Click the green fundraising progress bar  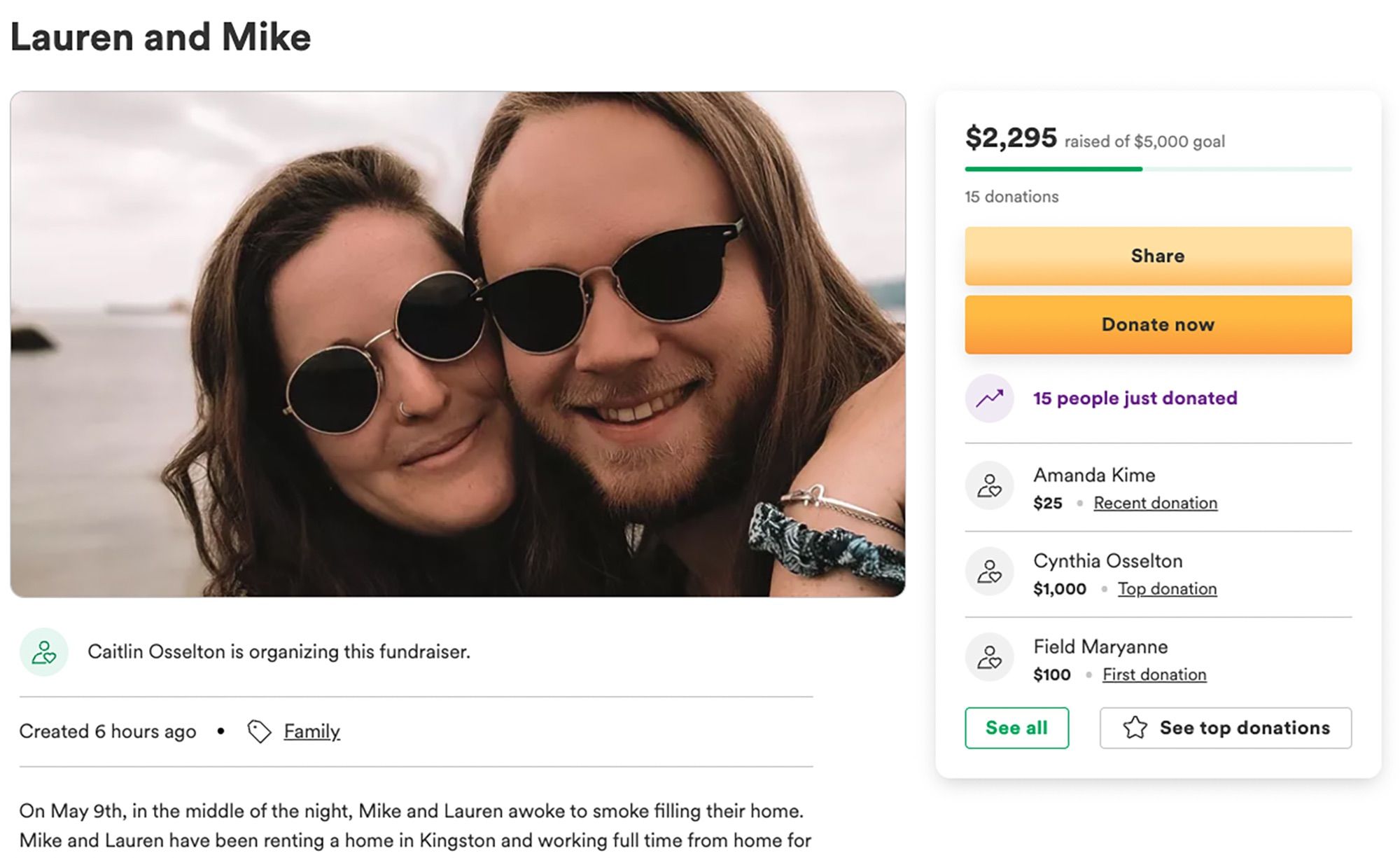pyautogui.click(x=1053, y=169)
